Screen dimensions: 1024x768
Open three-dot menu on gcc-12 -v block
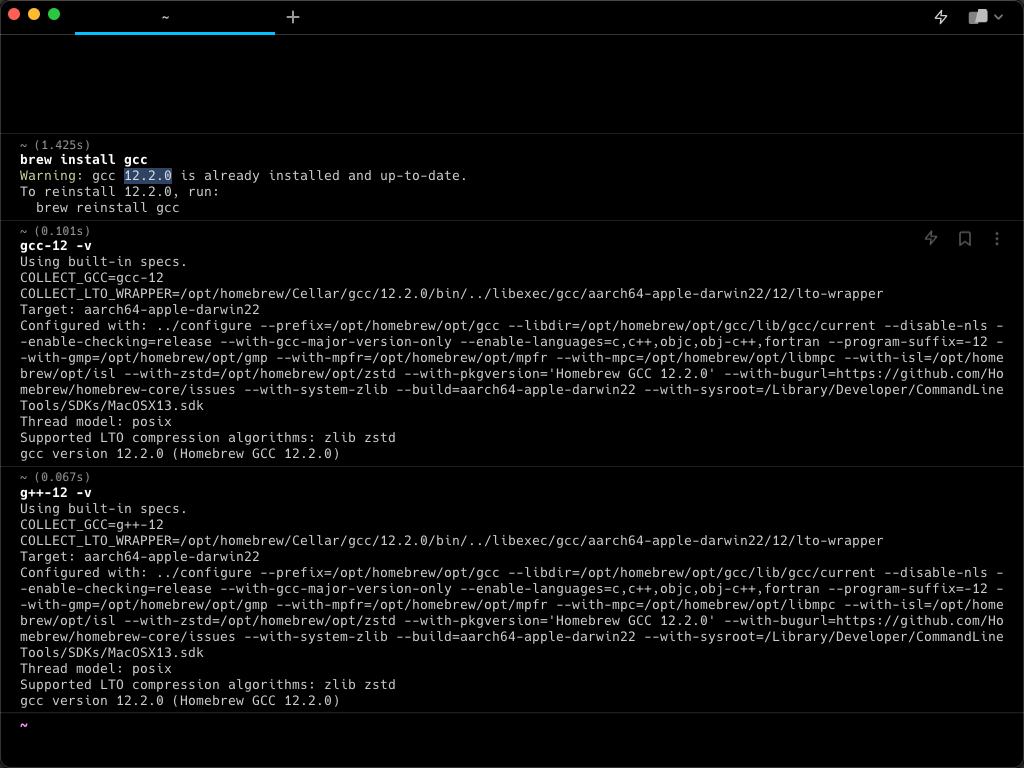coord(997,238)
